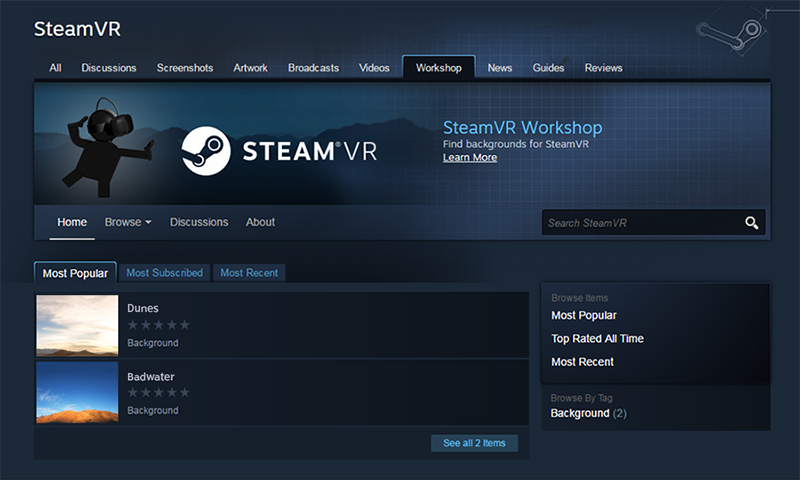Switch to the Most Recent tab
800x480 pixels.
pyautogui.click(x=249, y=273)
